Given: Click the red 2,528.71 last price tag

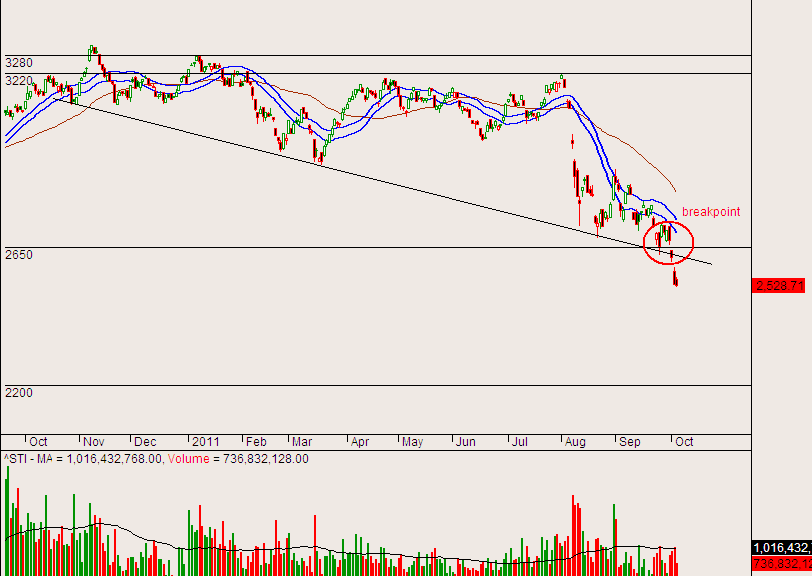Looking at the screenshot, I should click(780, 286).
